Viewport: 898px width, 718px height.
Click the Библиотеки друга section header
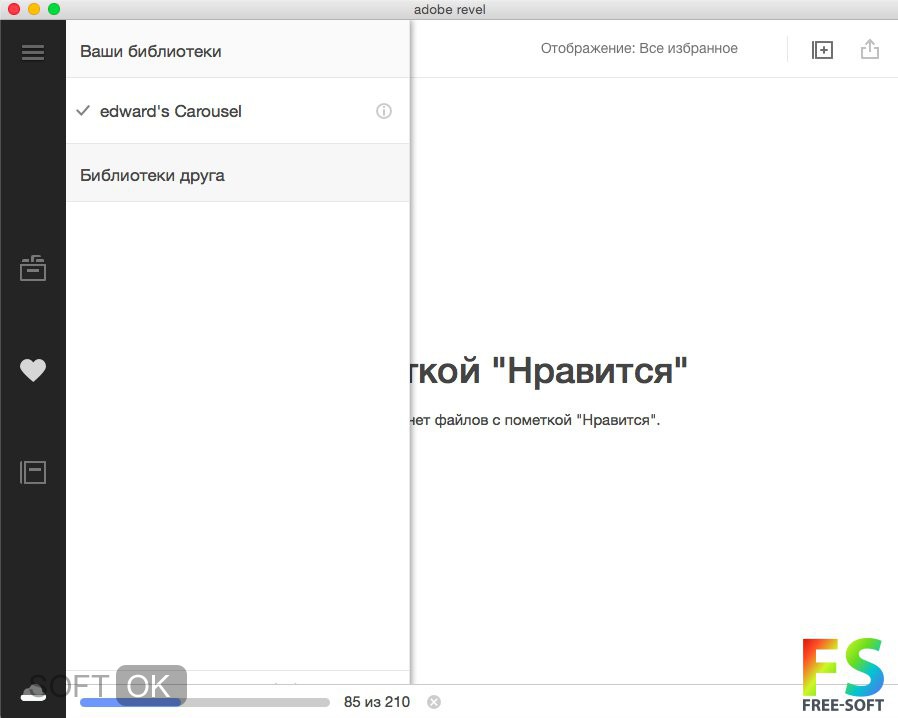[x=238, y=173]
